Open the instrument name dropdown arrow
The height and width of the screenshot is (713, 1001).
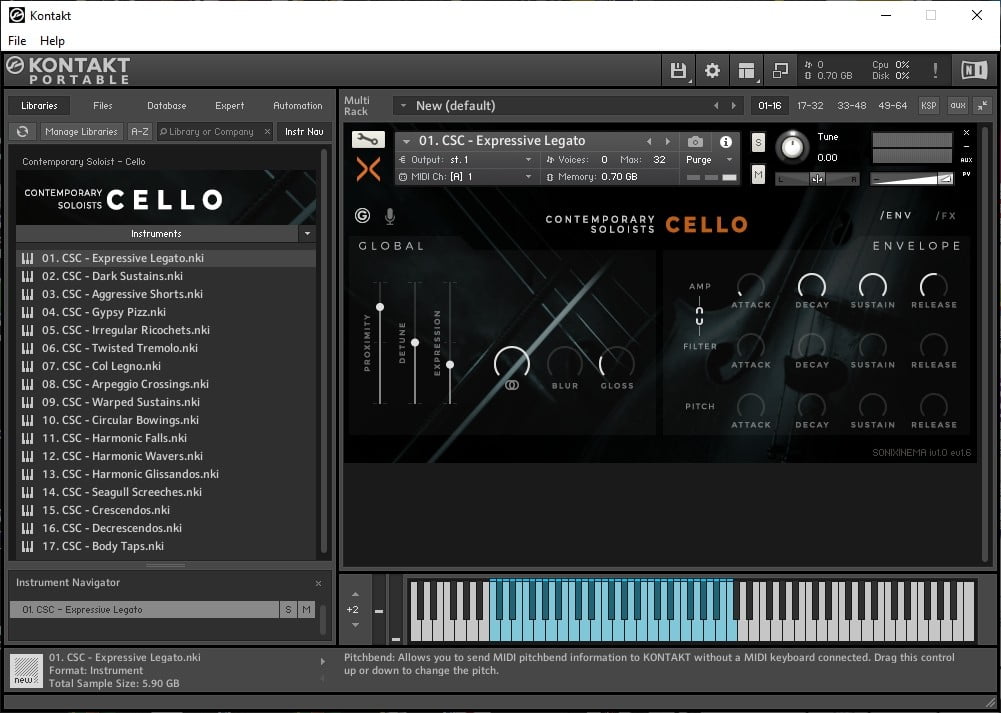click(406, 142)
